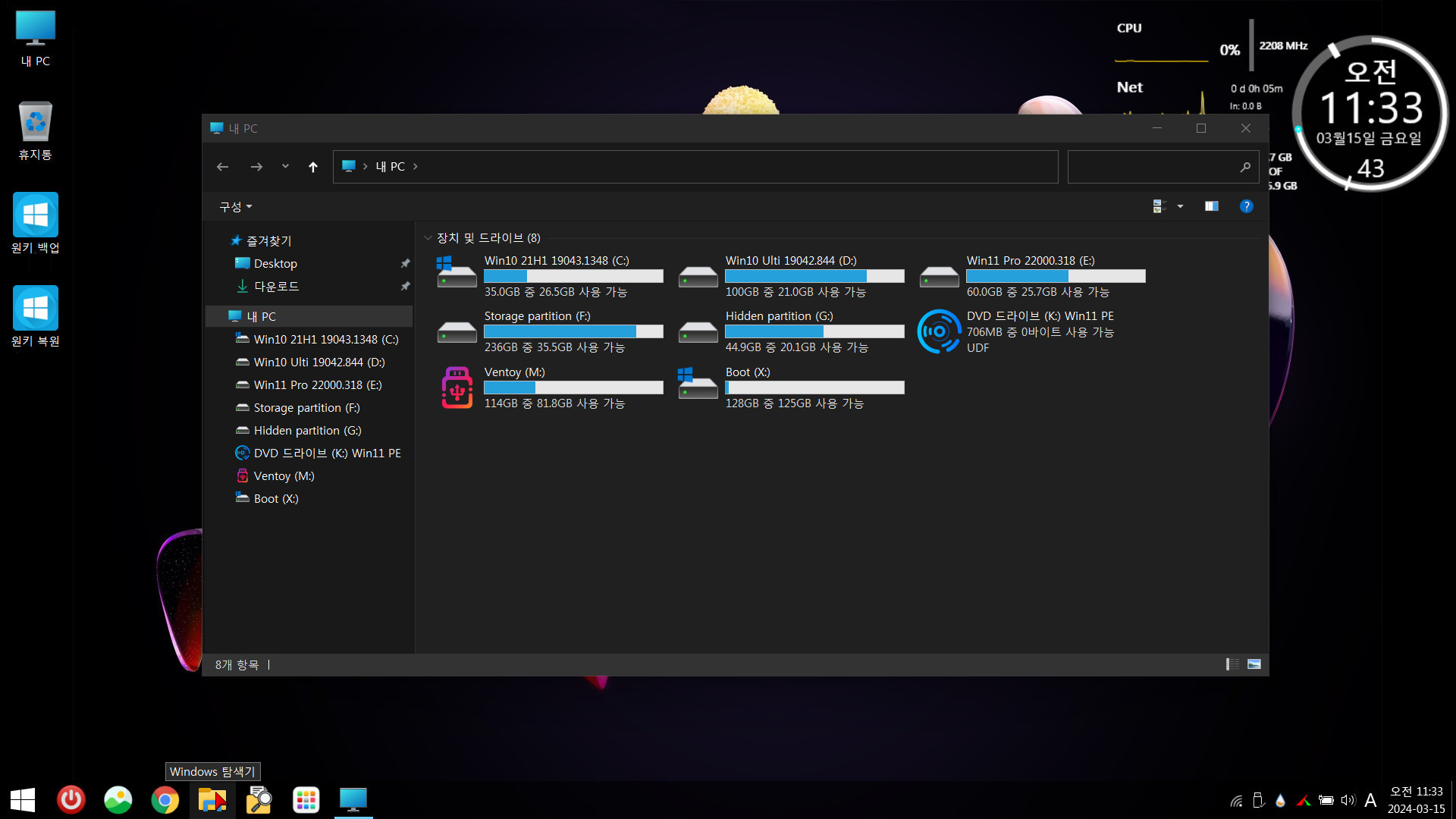Select Win10 Ulti (D:) in navigation pane

tap(319, 362)
